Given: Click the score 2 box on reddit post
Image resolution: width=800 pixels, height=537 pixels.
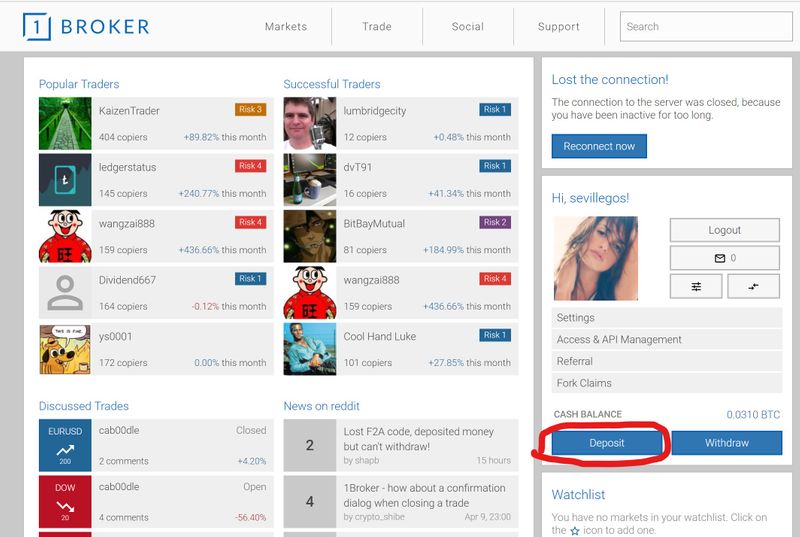Looking at the screenshot, I should click(309, 445).
